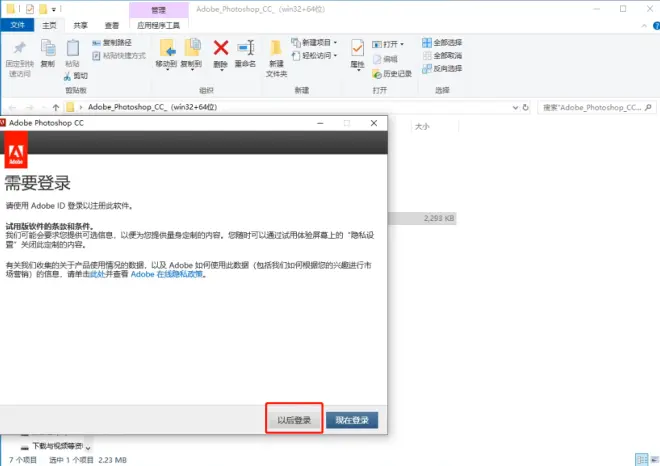
Task: Close the Adobe Photoshop CC dialog
Action: point(374,123)
